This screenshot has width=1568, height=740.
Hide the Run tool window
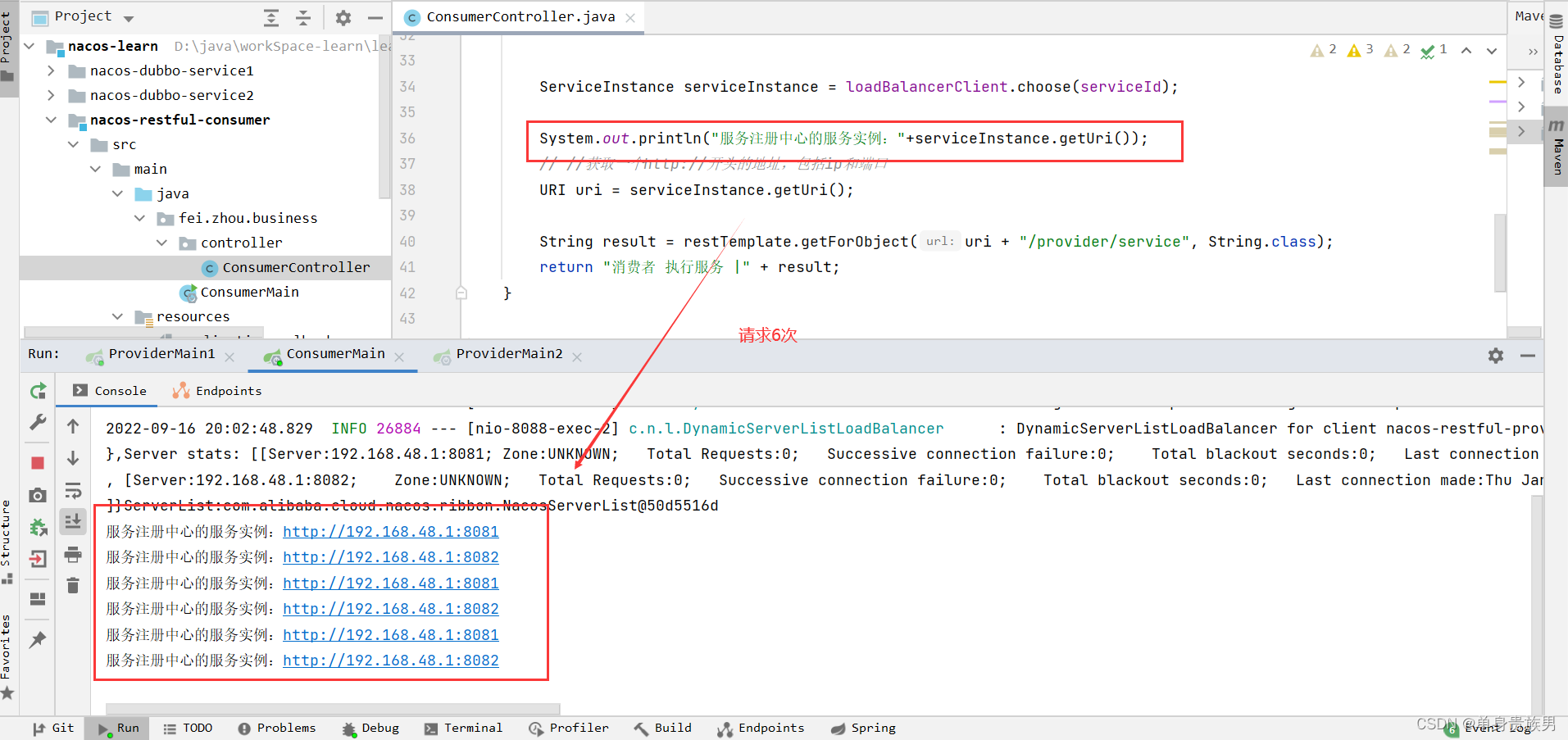tap(1528, 355)
